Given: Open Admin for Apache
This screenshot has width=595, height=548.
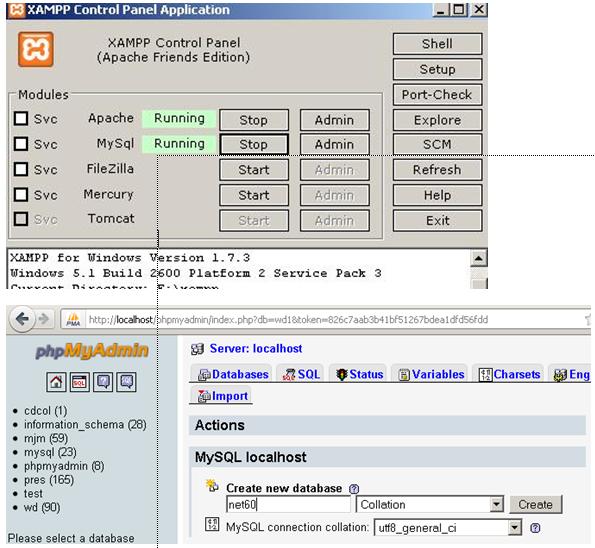Looking at the screenshot, I should tap(335, 120).
